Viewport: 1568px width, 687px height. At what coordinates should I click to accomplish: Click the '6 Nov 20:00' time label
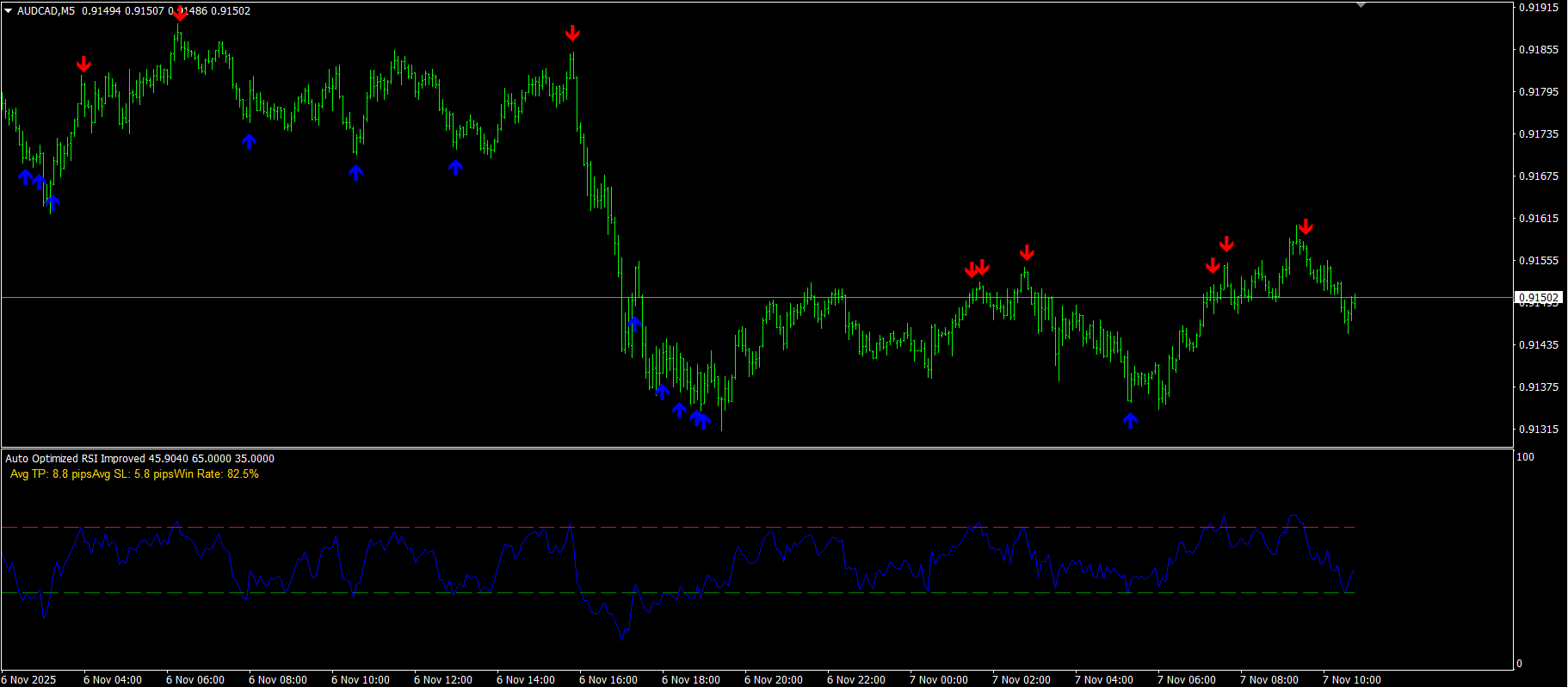774,680
